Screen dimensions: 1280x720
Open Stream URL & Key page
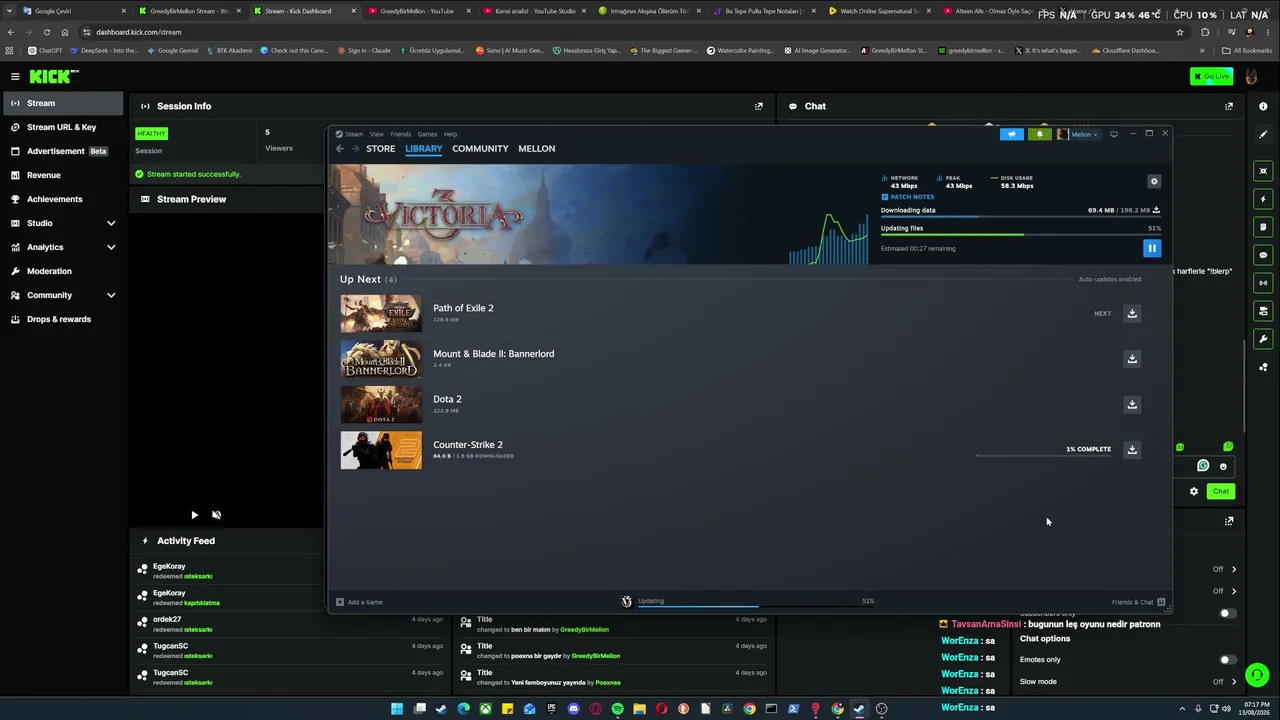pos(62,127)
